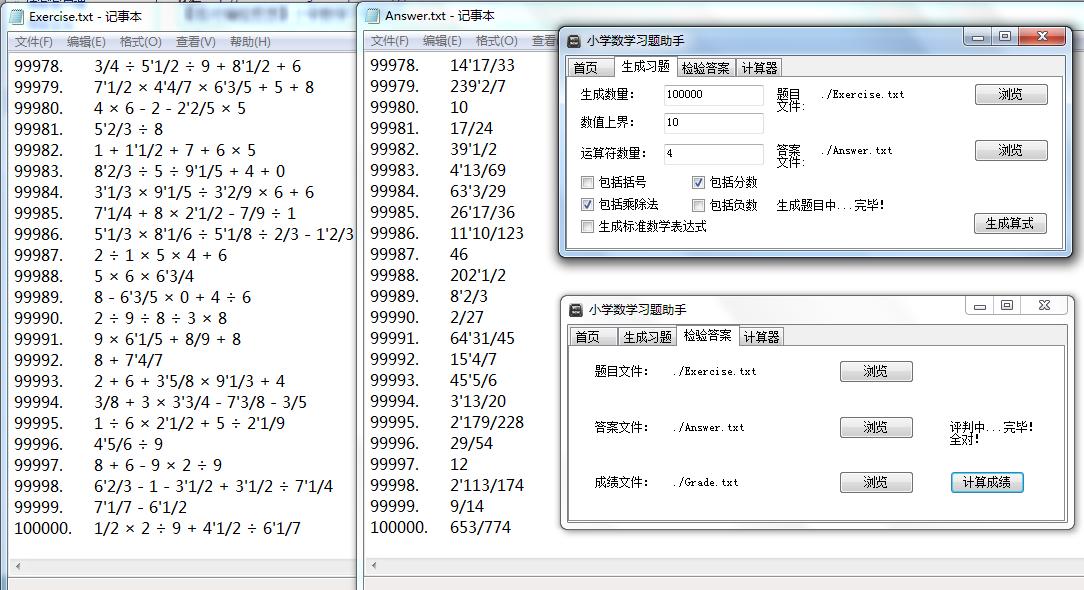The image size is (1084, 590).
Task: Select 检验答案 tab in lower window
Action: [x=707, y=335]
